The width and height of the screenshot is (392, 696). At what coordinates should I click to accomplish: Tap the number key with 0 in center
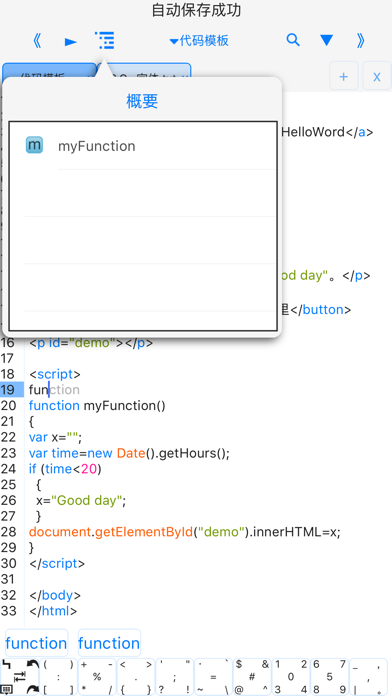(291, 677)
